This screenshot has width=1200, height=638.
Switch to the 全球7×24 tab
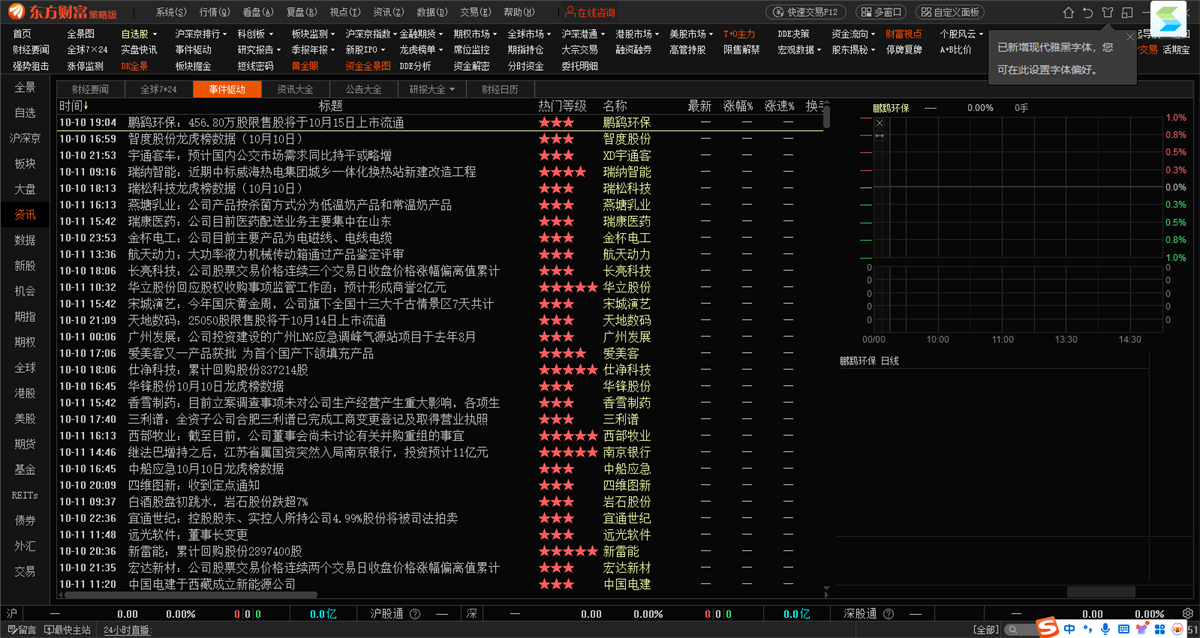158,90
